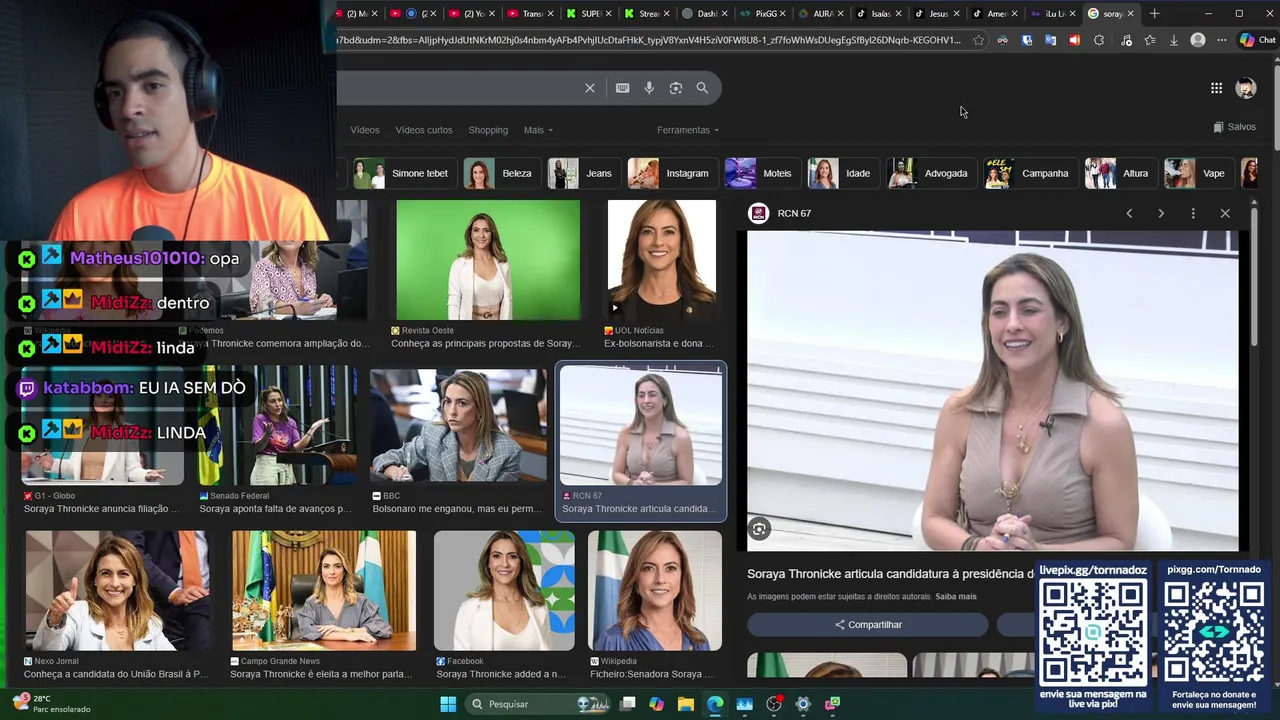1280x720 pixels.
Task: Switch to the Vídeos curtos tab
Action: 424,130
